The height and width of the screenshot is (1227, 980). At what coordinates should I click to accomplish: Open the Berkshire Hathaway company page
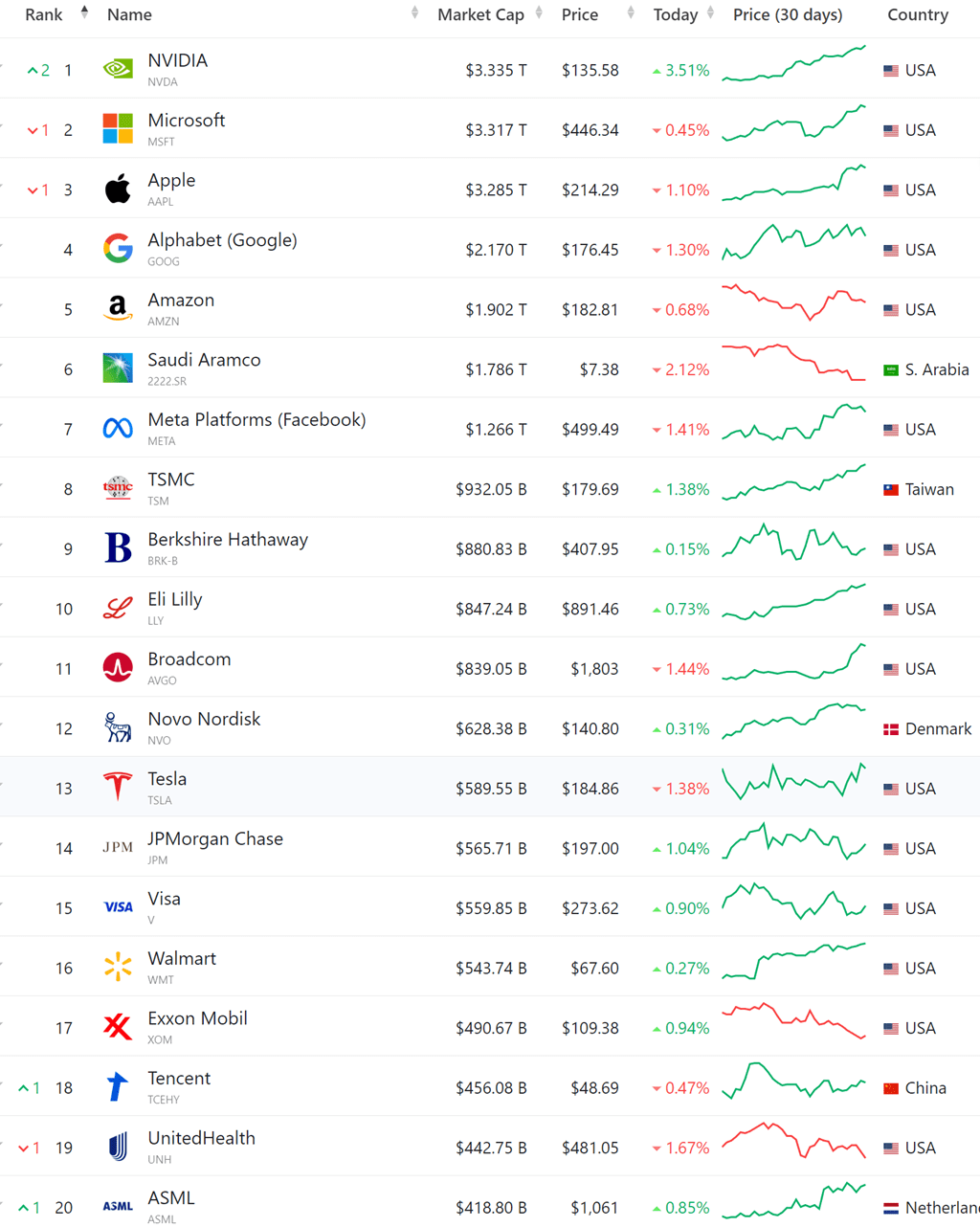click(x=228, y=540)
